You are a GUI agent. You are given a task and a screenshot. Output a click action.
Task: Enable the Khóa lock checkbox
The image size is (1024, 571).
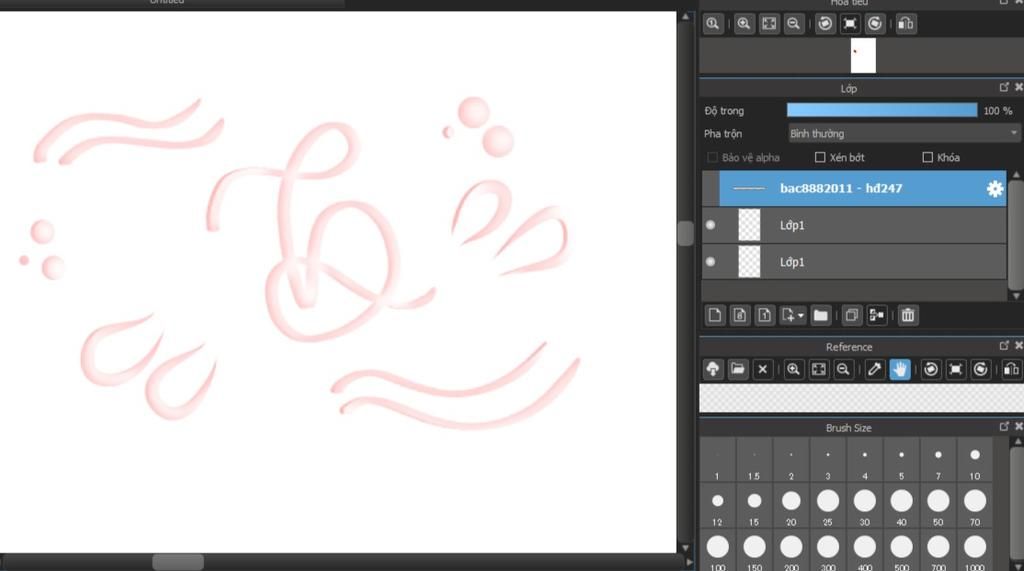pyautogui.click(x=927, y=157)
